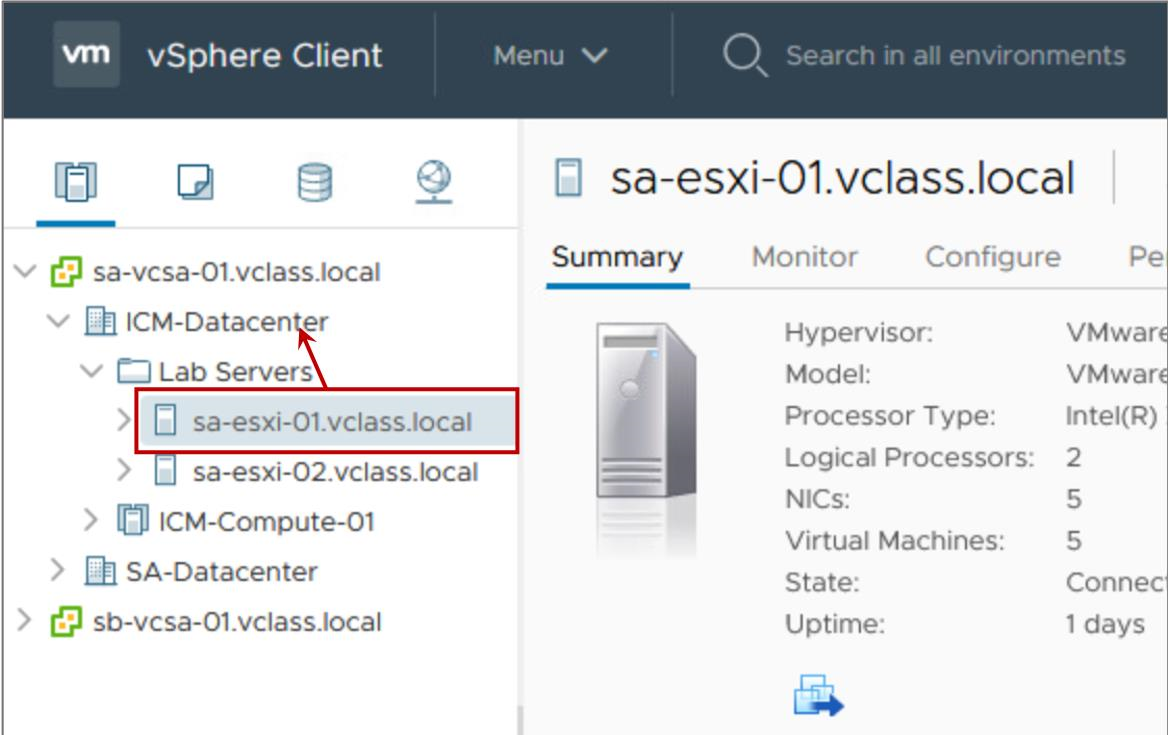Click the sa-esxi-01.vclass.local page heading

click(x=842, y=178)
